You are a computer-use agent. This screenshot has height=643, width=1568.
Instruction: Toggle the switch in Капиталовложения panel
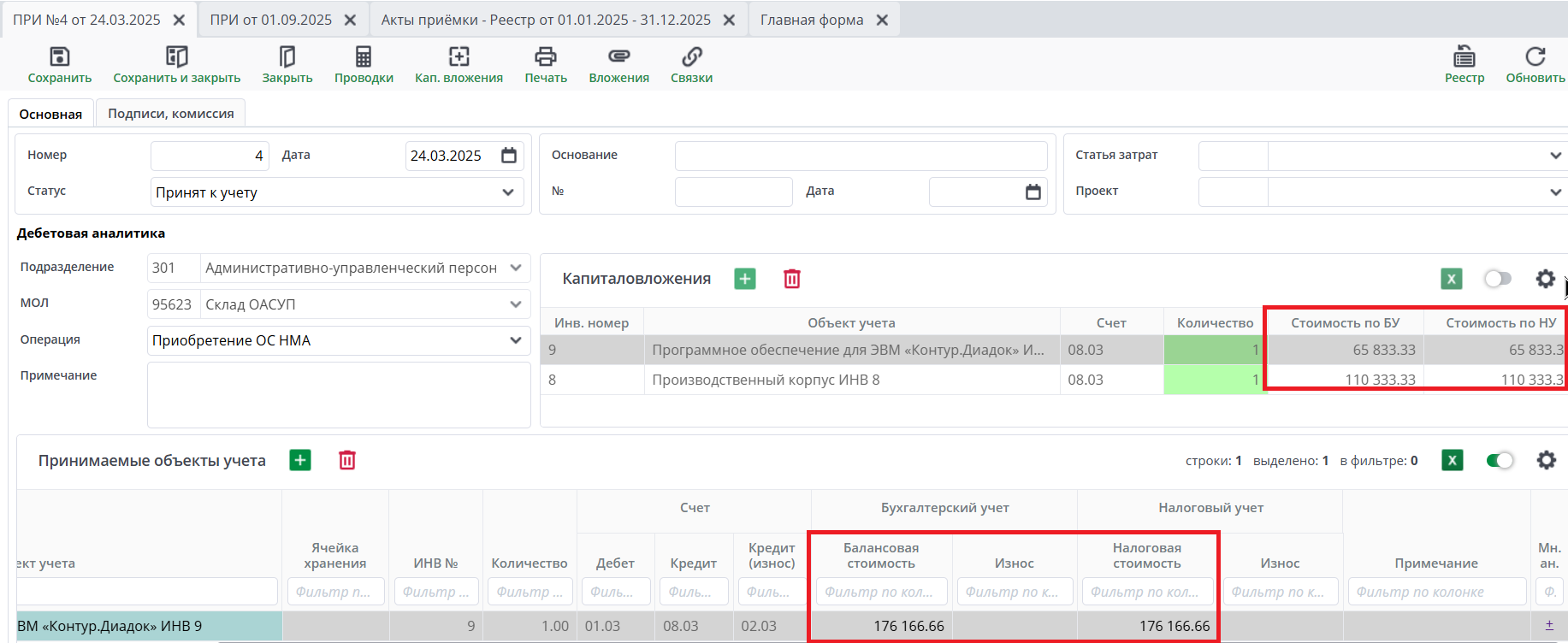tap(1498, 279)
